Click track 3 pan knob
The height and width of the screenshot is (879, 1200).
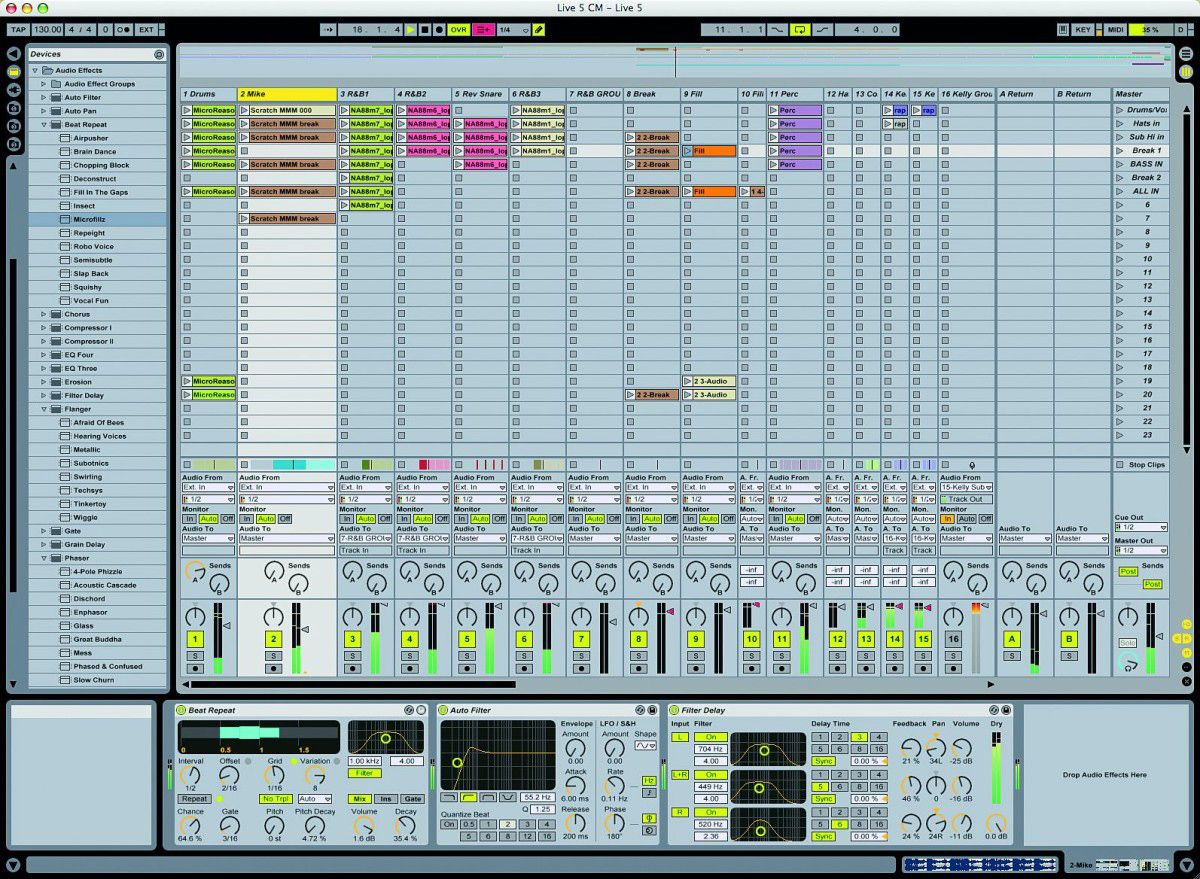(x=351, y=615)
